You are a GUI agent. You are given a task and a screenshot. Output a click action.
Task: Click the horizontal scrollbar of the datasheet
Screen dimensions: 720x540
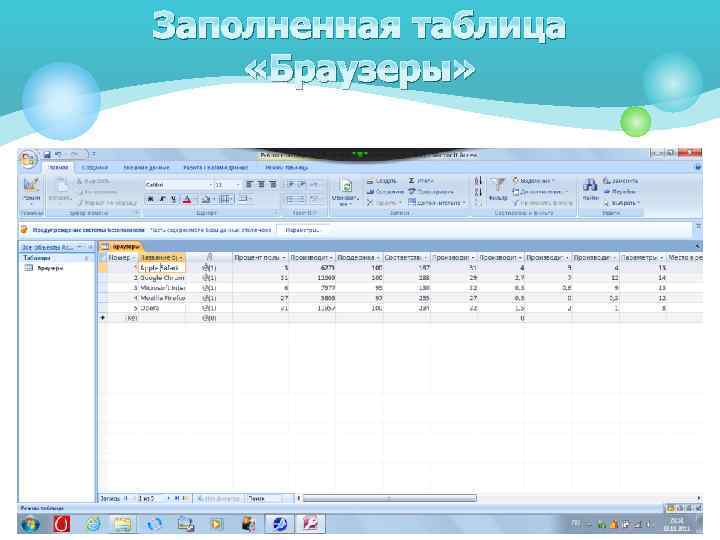tap(389, 498)
